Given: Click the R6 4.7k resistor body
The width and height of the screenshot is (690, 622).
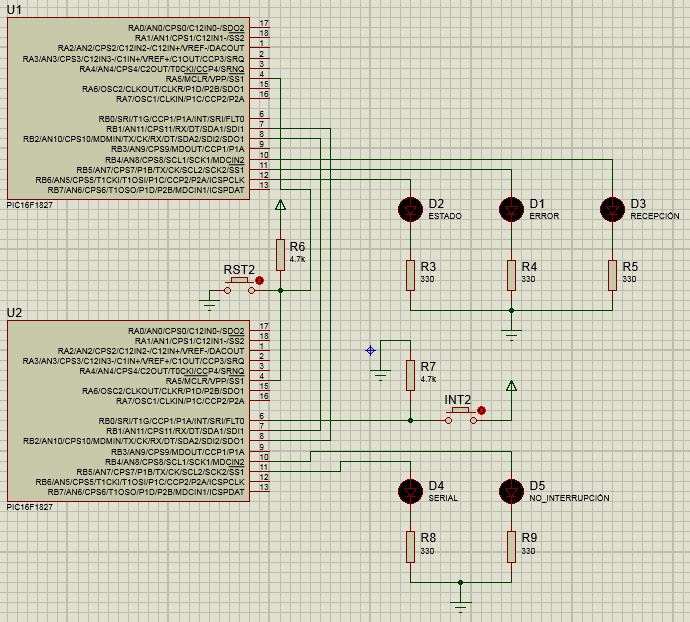Looking at the screenshot, I should (280, 255).
